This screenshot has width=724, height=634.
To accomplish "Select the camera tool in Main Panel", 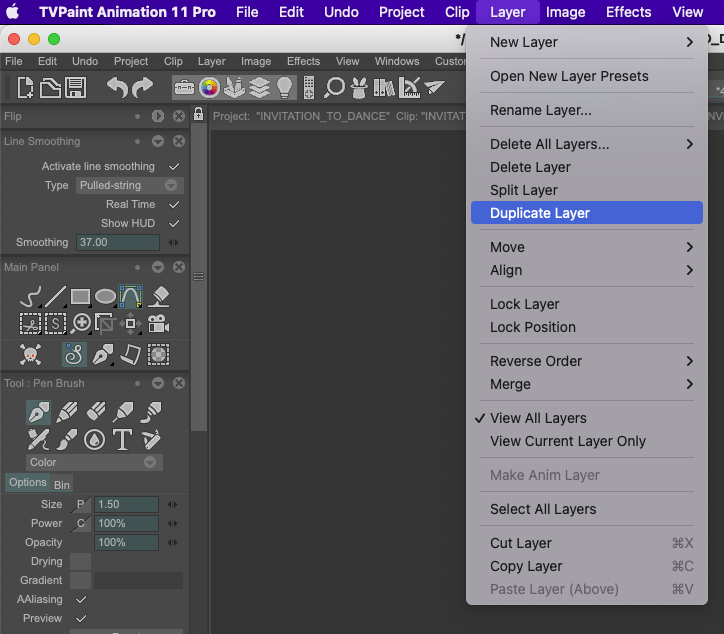I will pos(158,324).
